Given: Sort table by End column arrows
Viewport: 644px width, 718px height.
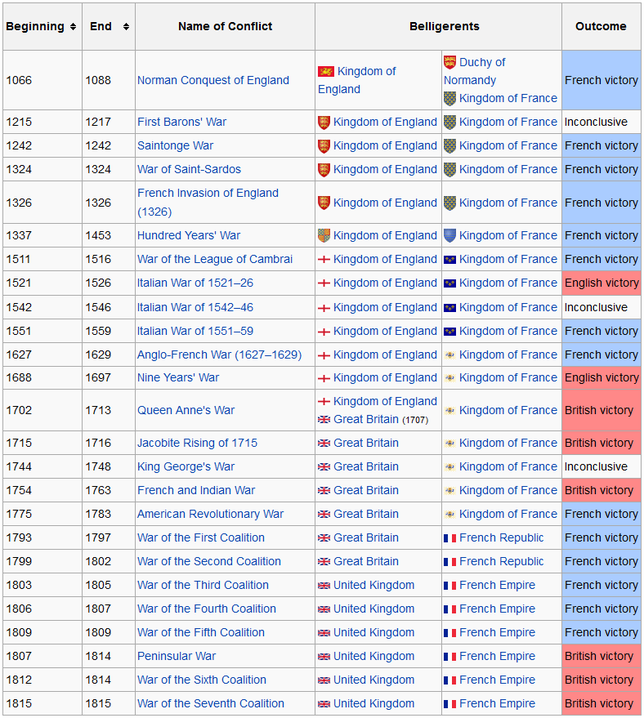Looking at the screenshot, I should tap(126, 27).
